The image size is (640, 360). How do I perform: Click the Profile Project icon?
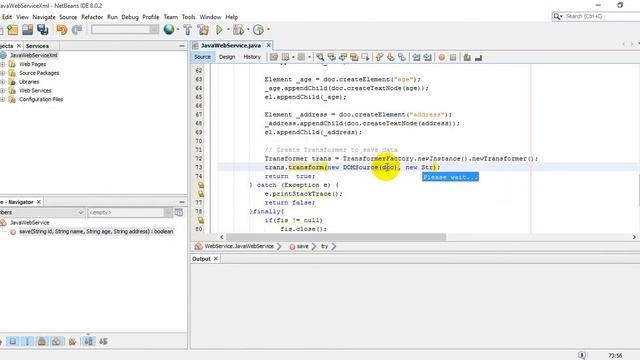pyautogui.click(x=258, y=29)
